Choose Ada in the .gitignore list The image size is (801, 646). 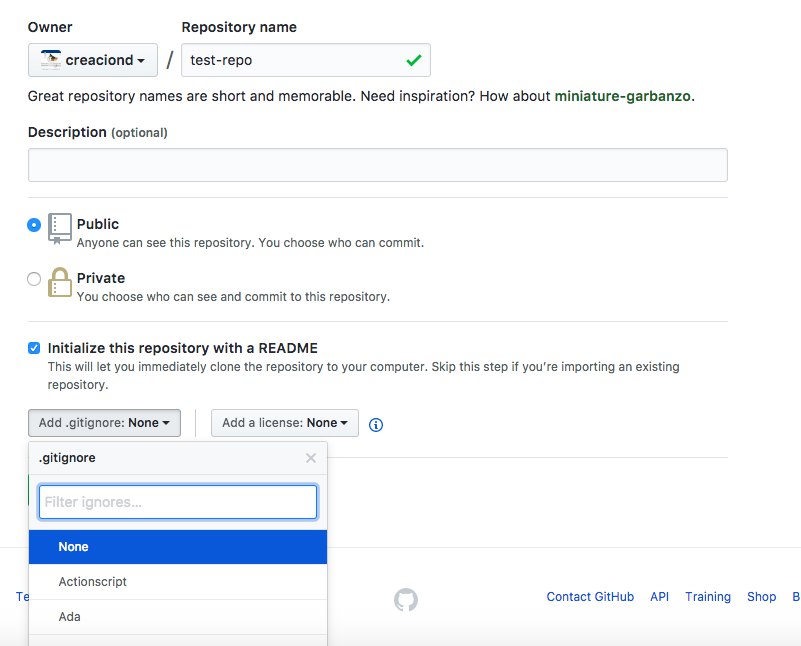coord(178,617)
